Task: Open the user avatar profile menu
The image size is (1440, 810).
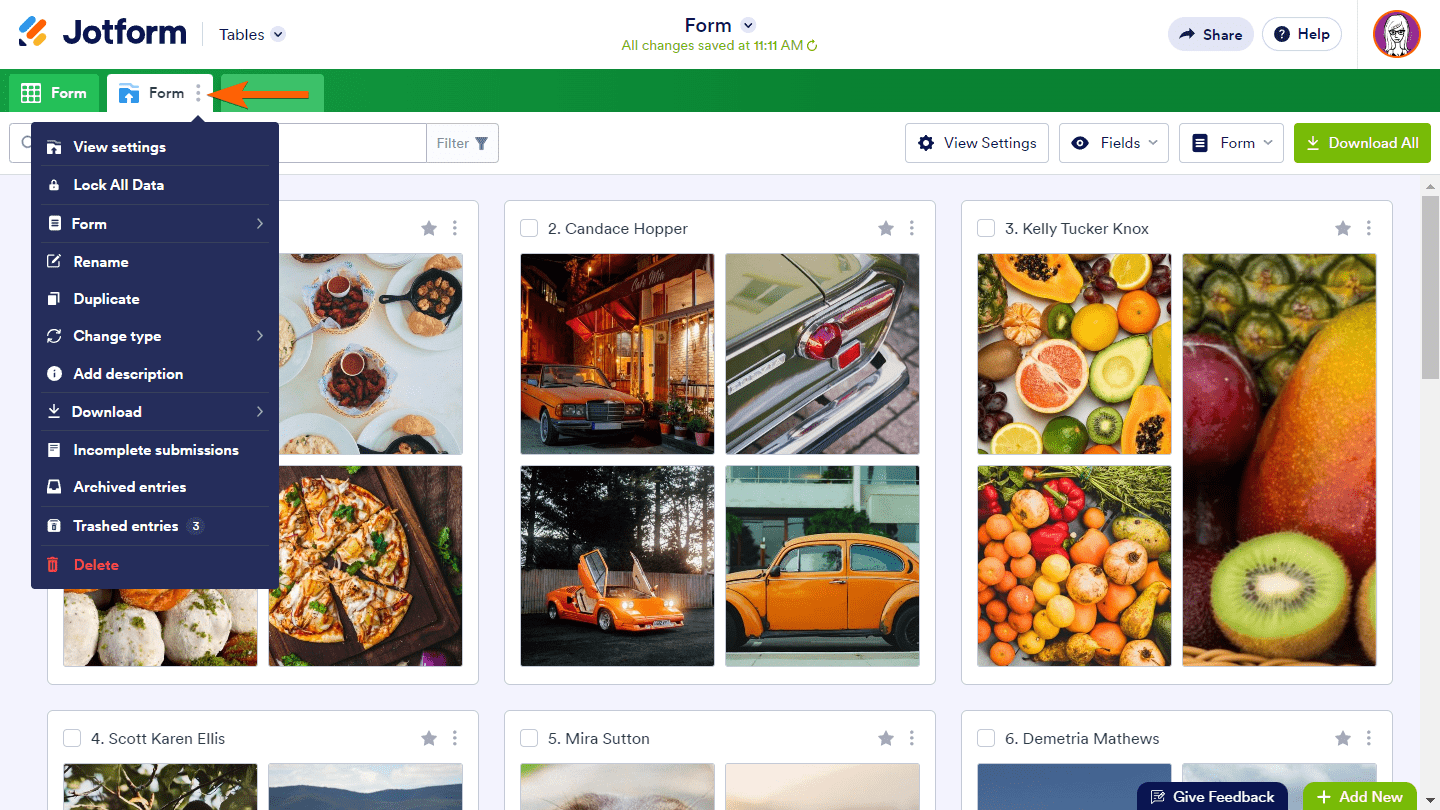Action: point(1396,34)
